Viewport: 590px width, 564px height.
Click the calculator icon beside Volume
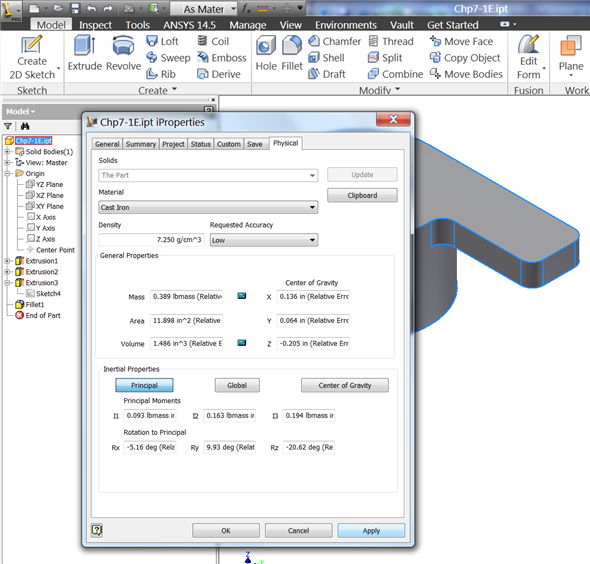pyautogui.click(x=242, y=342)
